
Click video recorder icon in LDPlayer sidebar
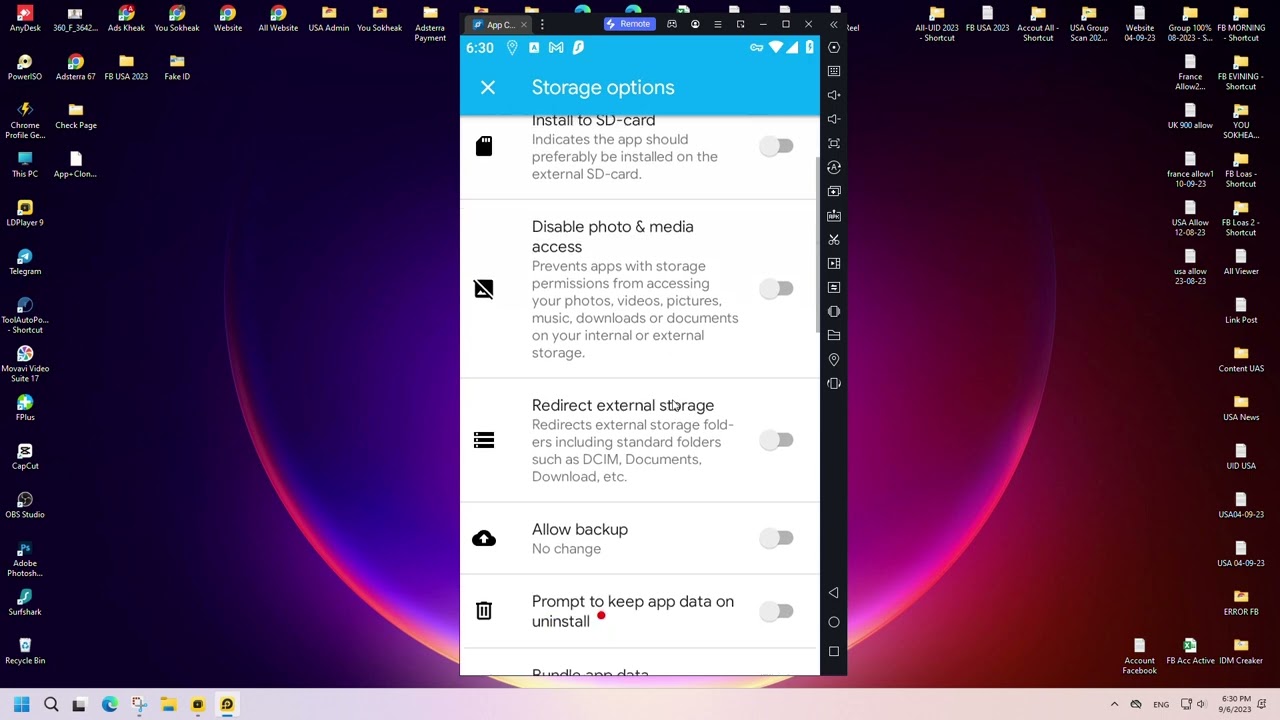click(834, 263)
